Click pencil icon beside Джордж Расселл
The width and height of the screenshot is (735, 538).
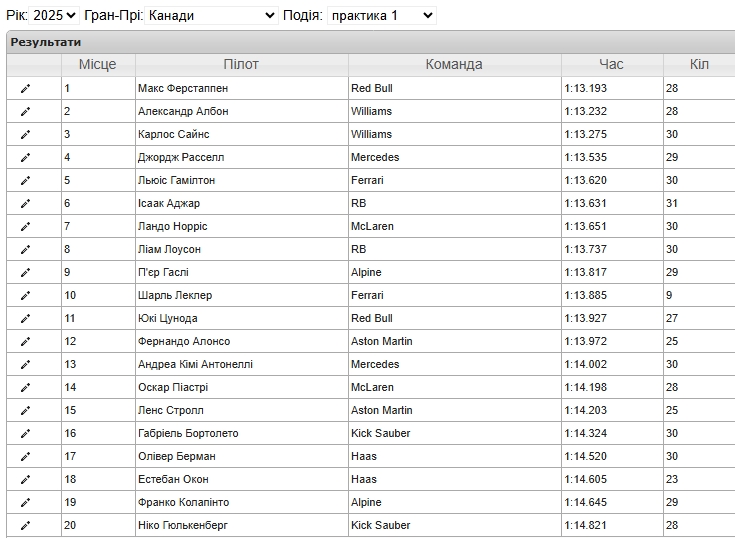pyautogui.click(x=25, y=157)
